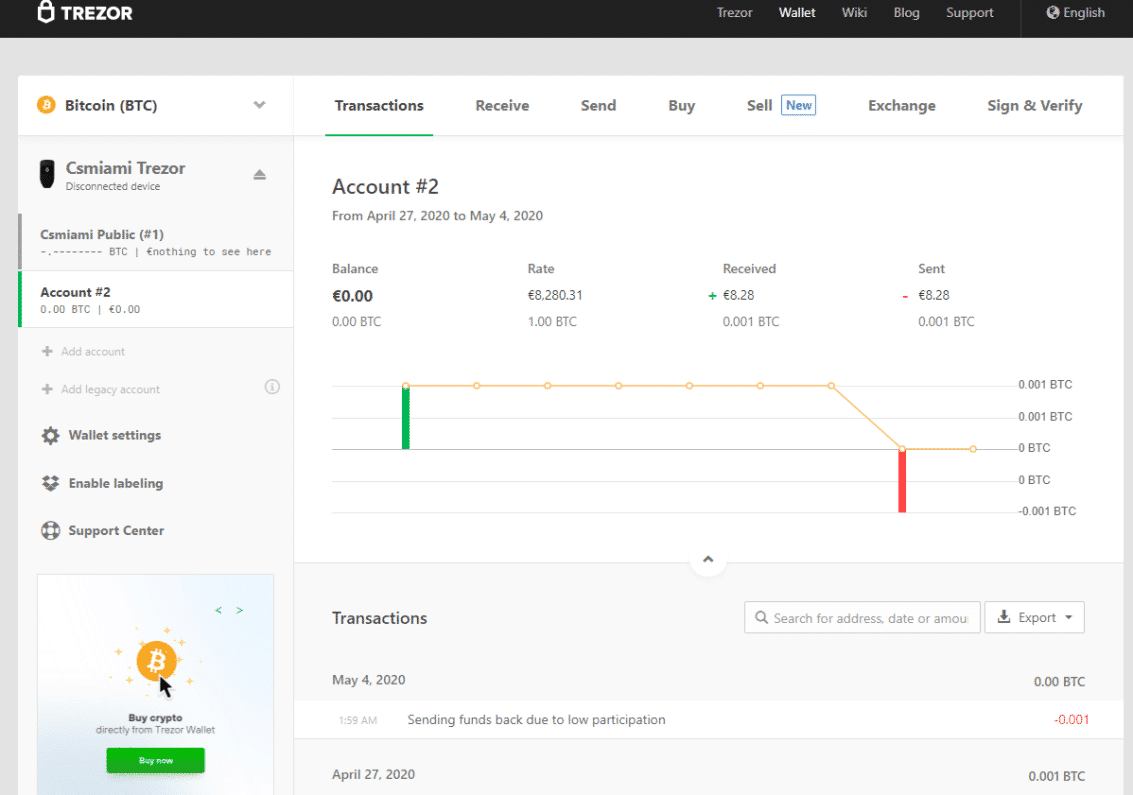Image resolution: width=1133 pixels, height=795 pixels.
Task: Collapse the balance chart with chevron
Action: 708,560
